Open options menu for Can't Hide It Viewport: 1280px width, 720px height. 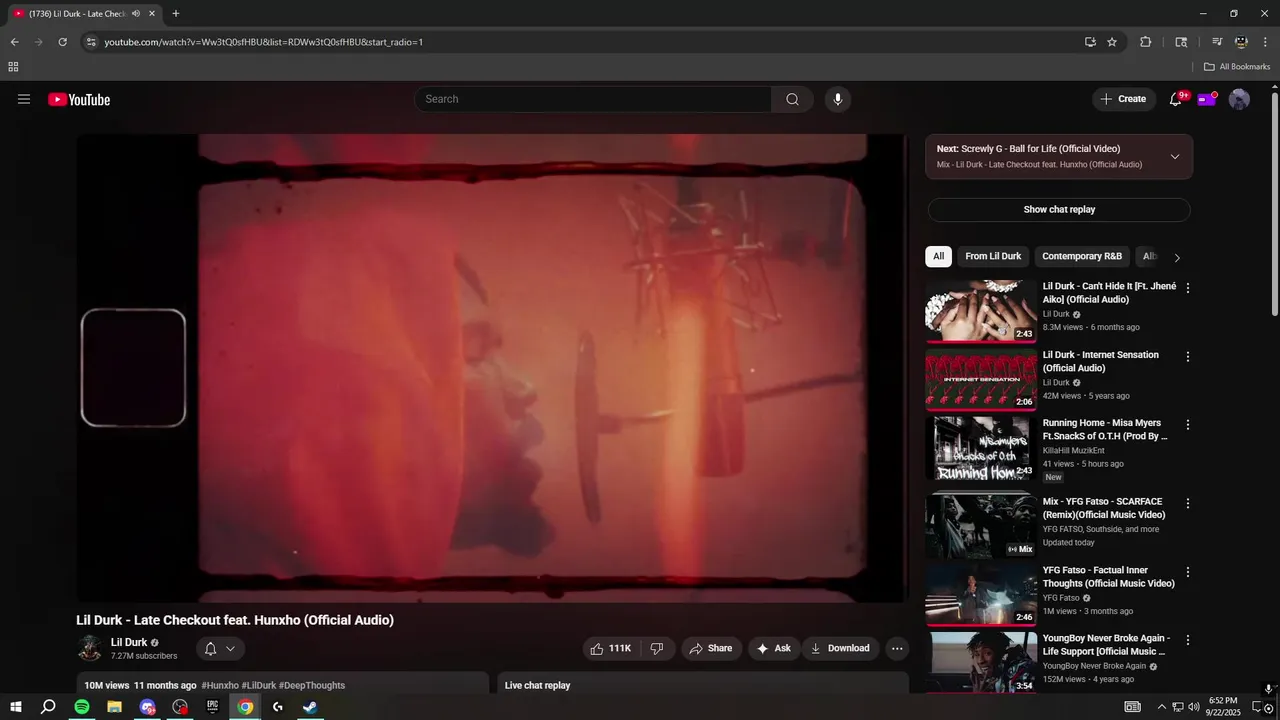1188,288
